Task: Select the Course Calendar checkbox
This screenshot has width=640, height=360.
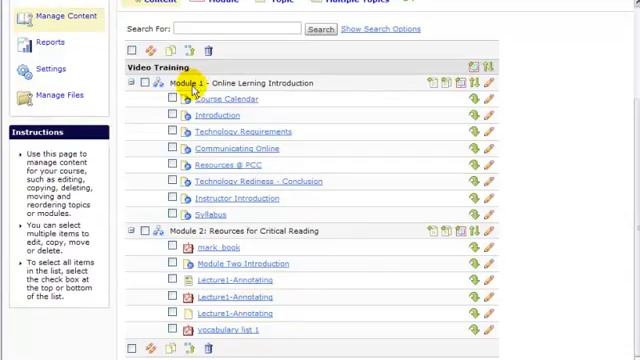Action: tap(172, 98)
